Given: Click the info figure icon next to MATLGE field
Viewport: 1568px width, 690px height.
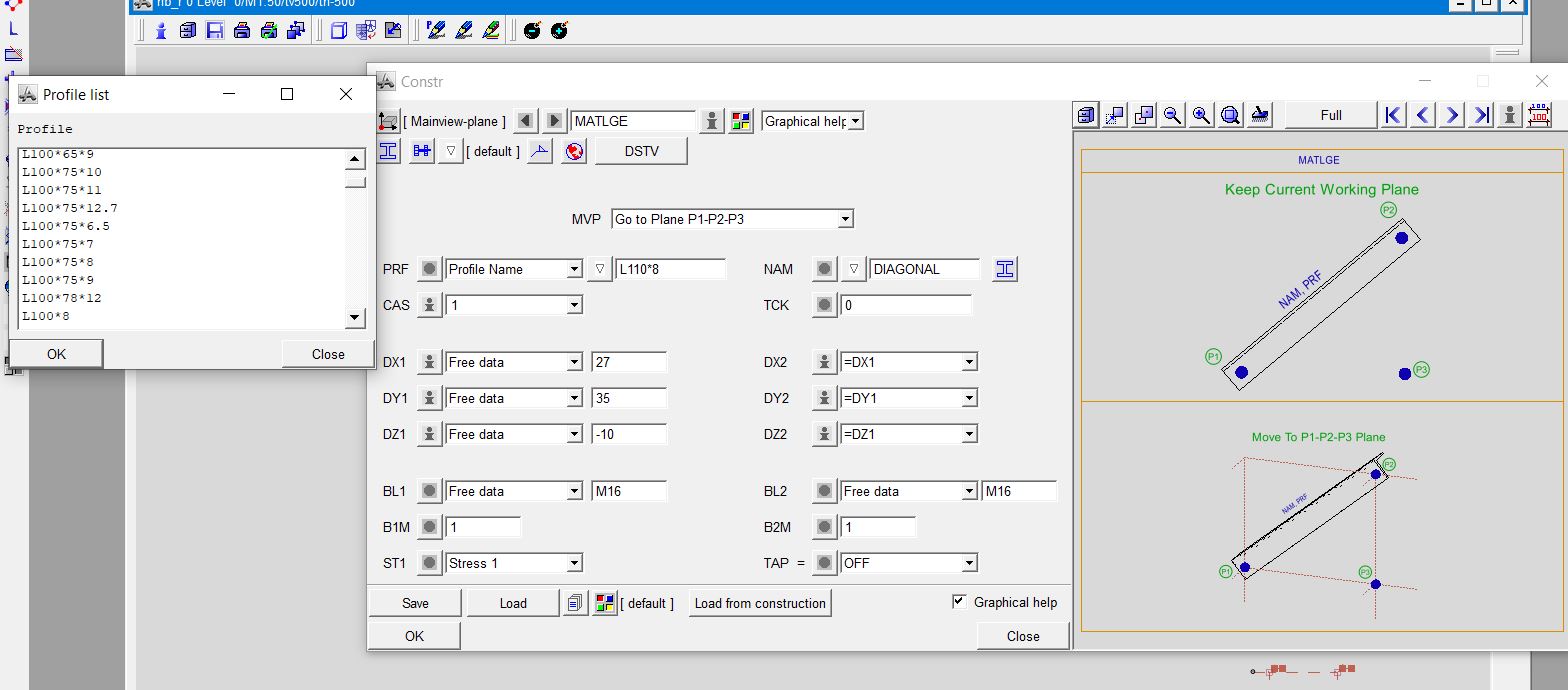Looking at the screenshot, I should tap(711, 121).
